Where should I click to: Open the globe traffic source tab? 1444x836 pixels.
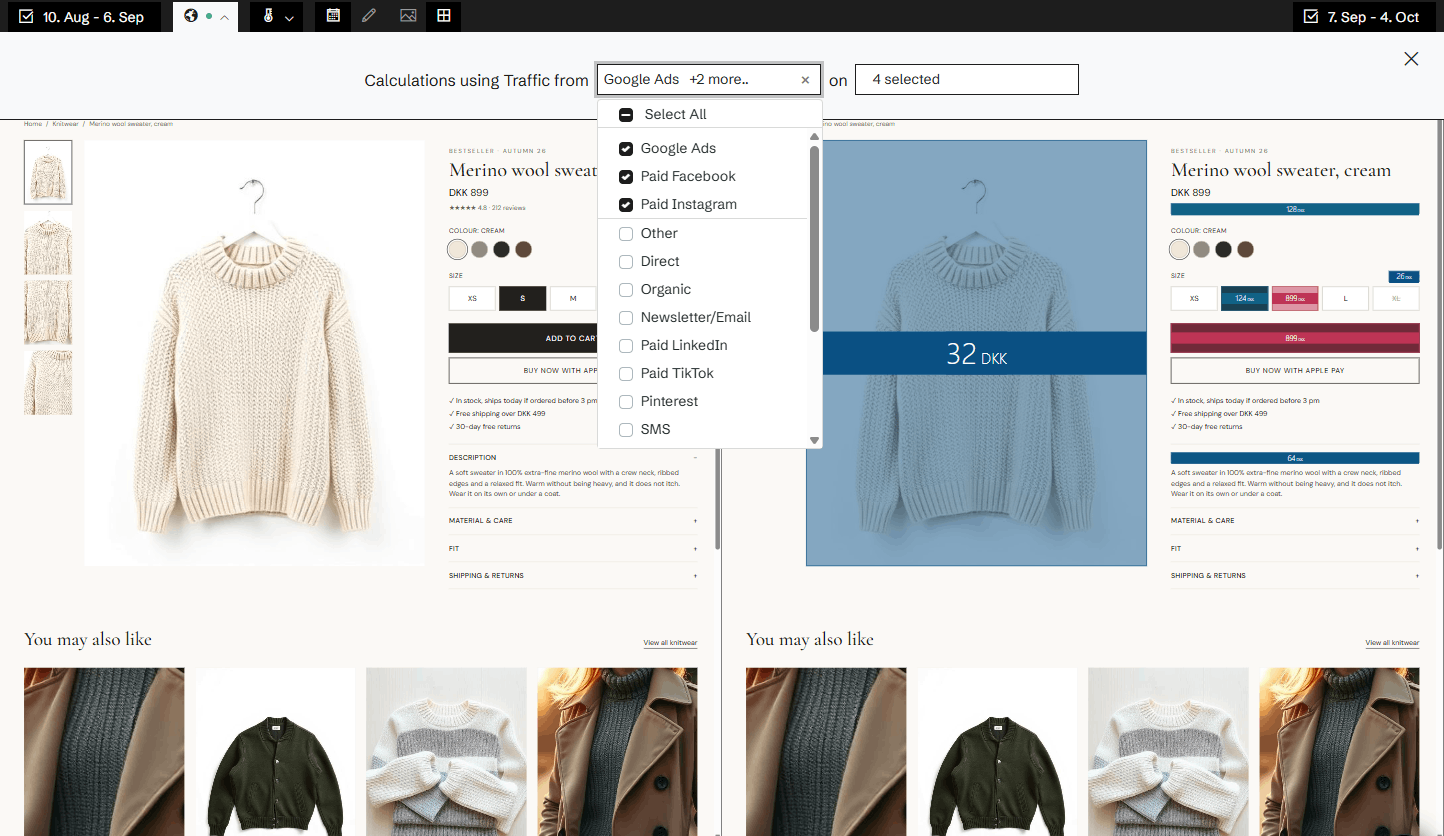(205, 17)
